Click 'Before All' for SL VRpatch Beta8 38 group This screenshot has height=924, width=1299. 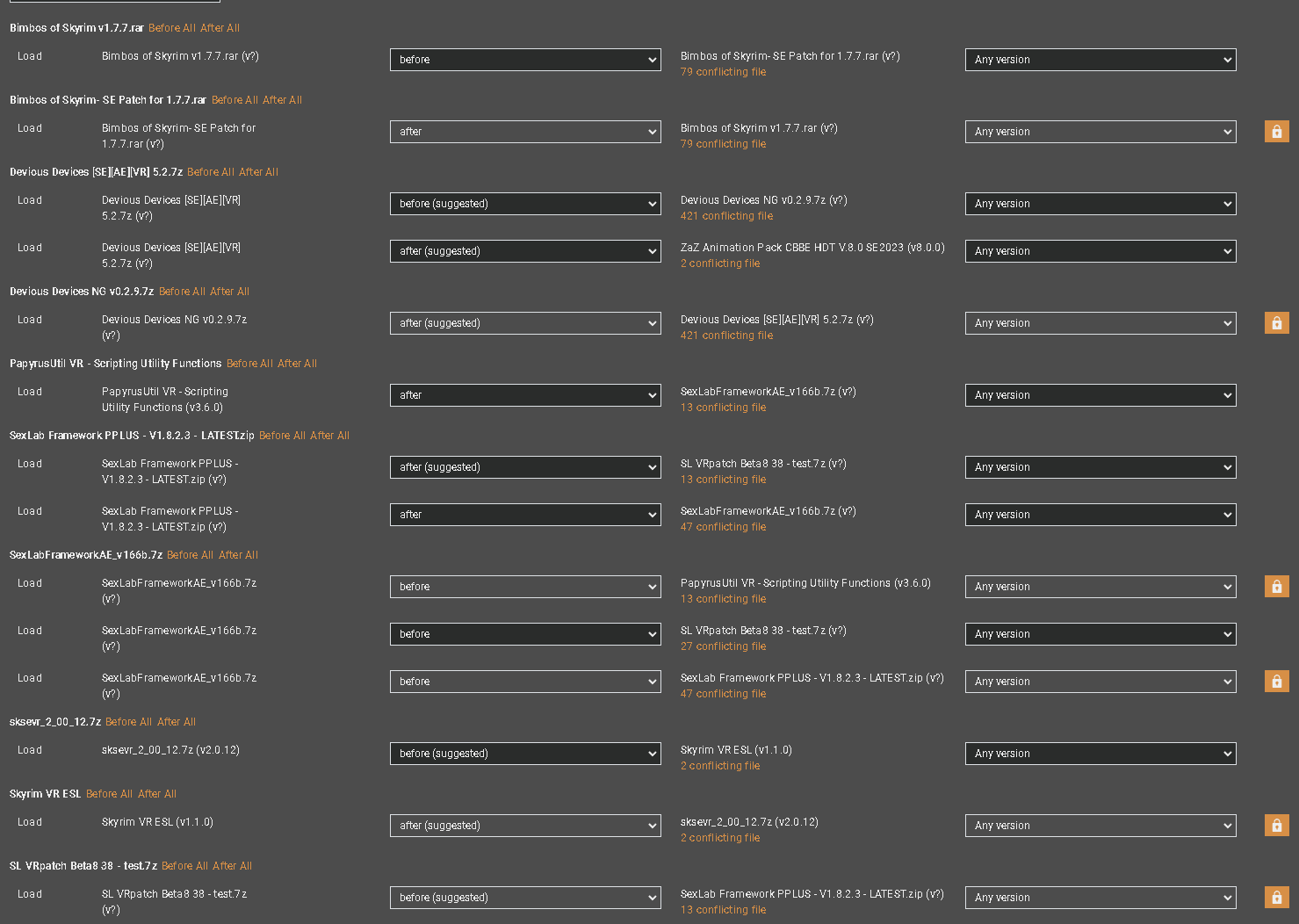pyautogui.click(x=184, y=866)
